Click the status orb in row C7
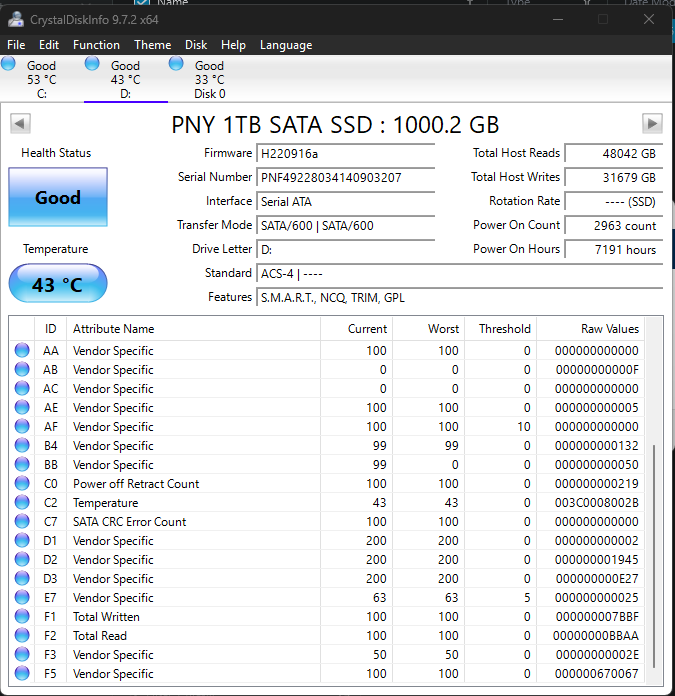The image size is (675, 696). click(22, 521)
